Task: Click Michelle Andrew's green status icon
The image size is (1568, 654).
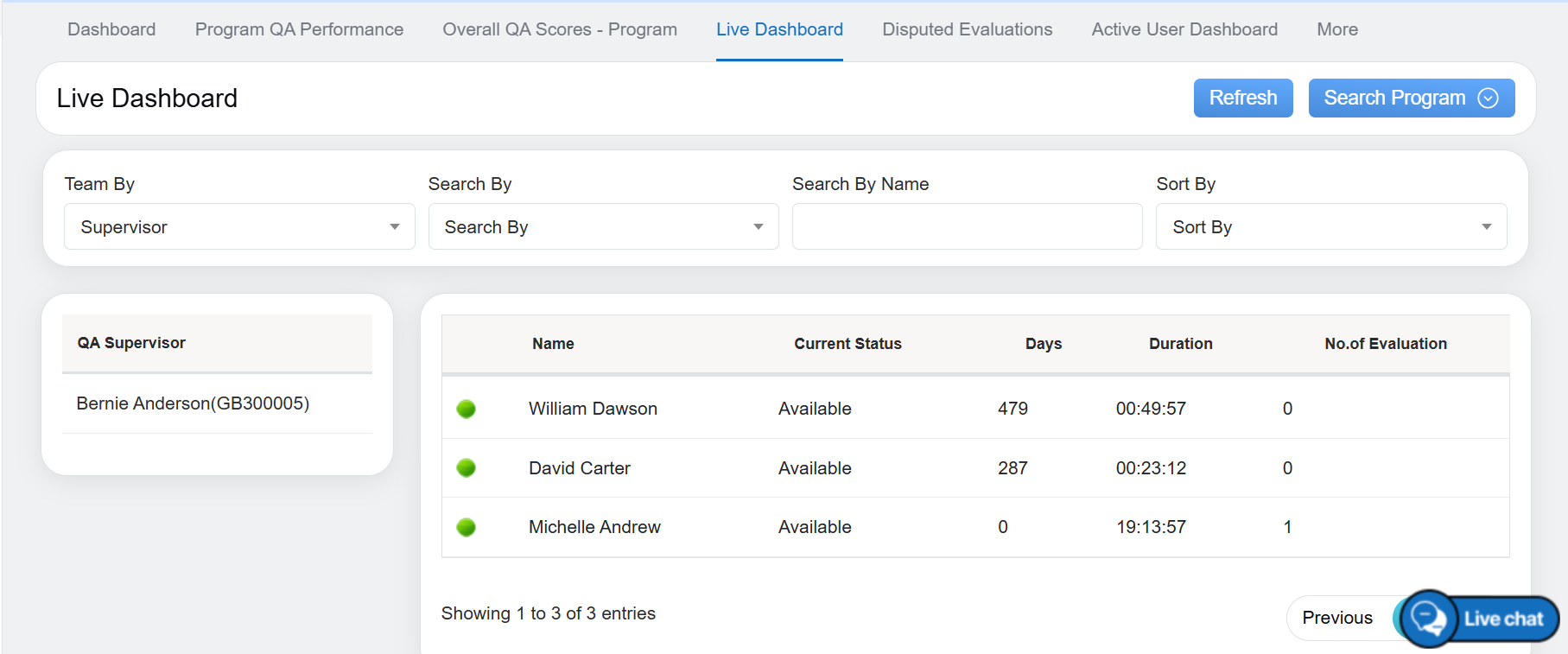Action: pos(466,527)
